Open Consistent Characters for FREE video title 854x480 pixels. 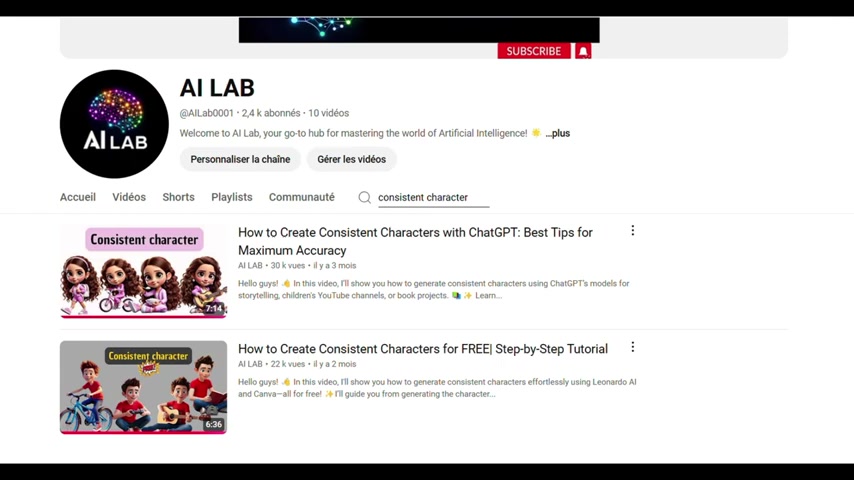[x=423, y=349]
